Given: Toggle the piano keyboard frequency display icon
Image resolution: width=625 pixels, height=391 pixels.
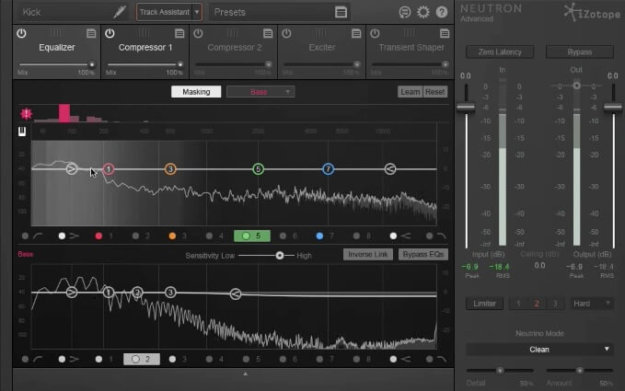Looking at the screenshot, I should tap(22, 132).
